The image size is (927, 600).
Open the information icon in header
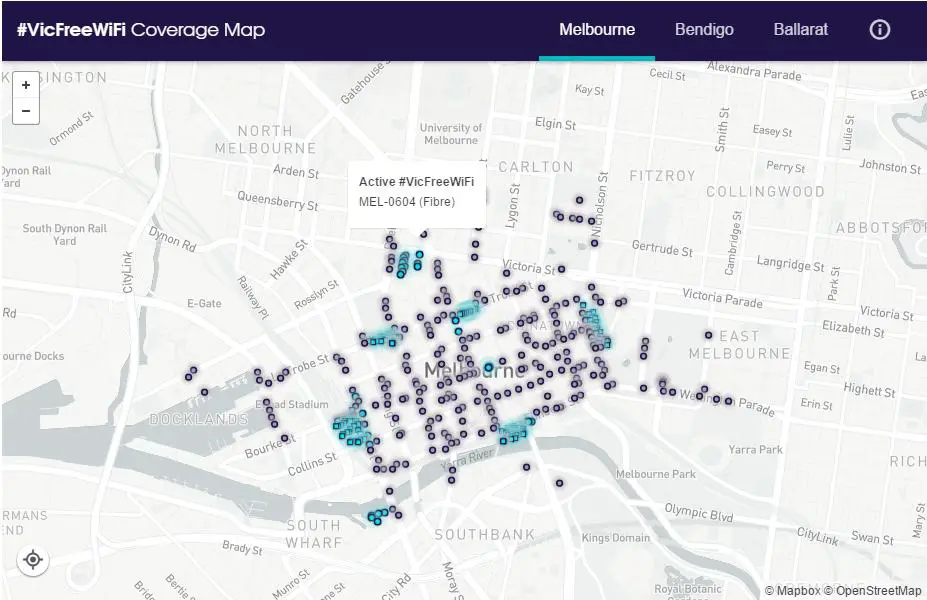coord(879,30)
